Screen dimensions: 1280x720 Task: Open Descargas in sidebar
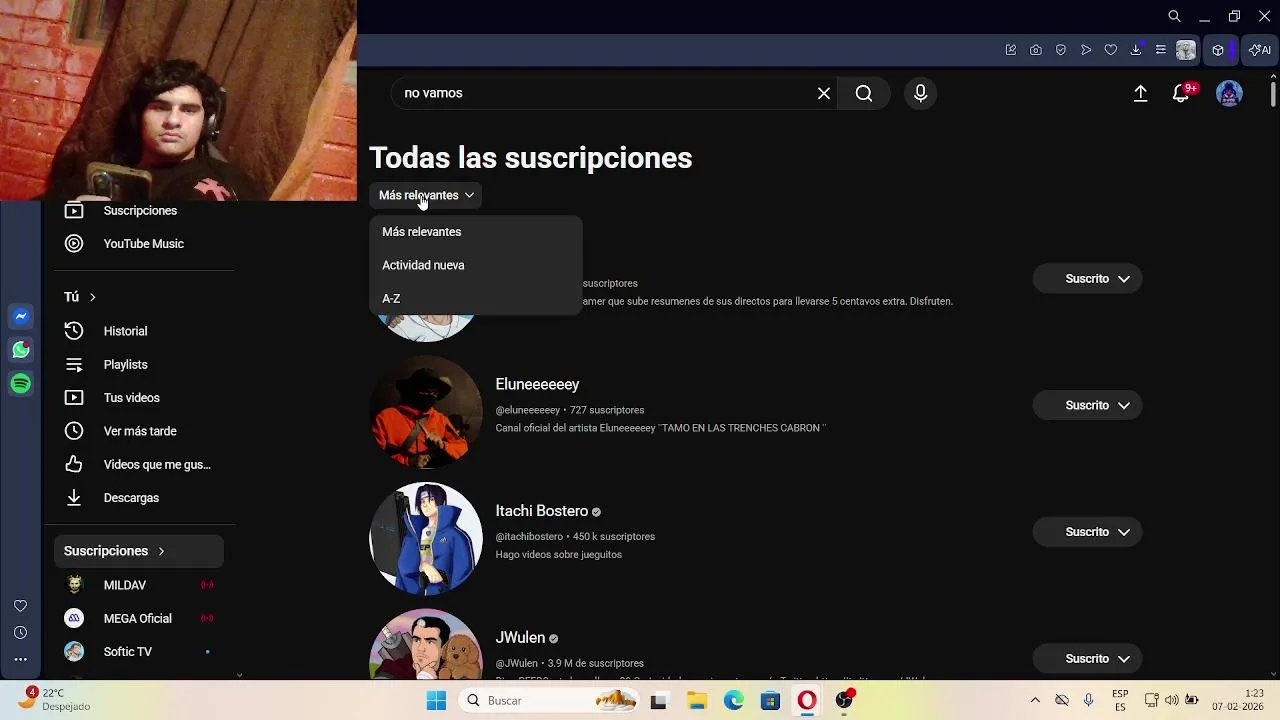tap(139, 498)
